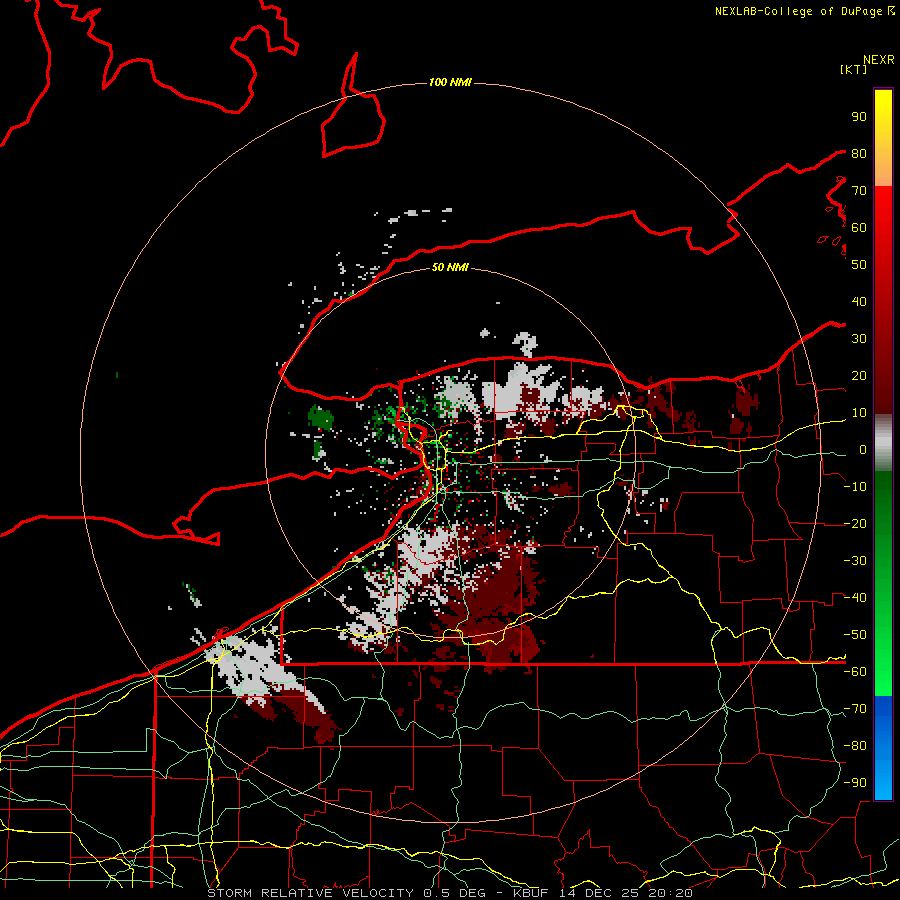900x900 pixels.
Task: Click the 20 value on the velocity scale
Action: point(859,375)
